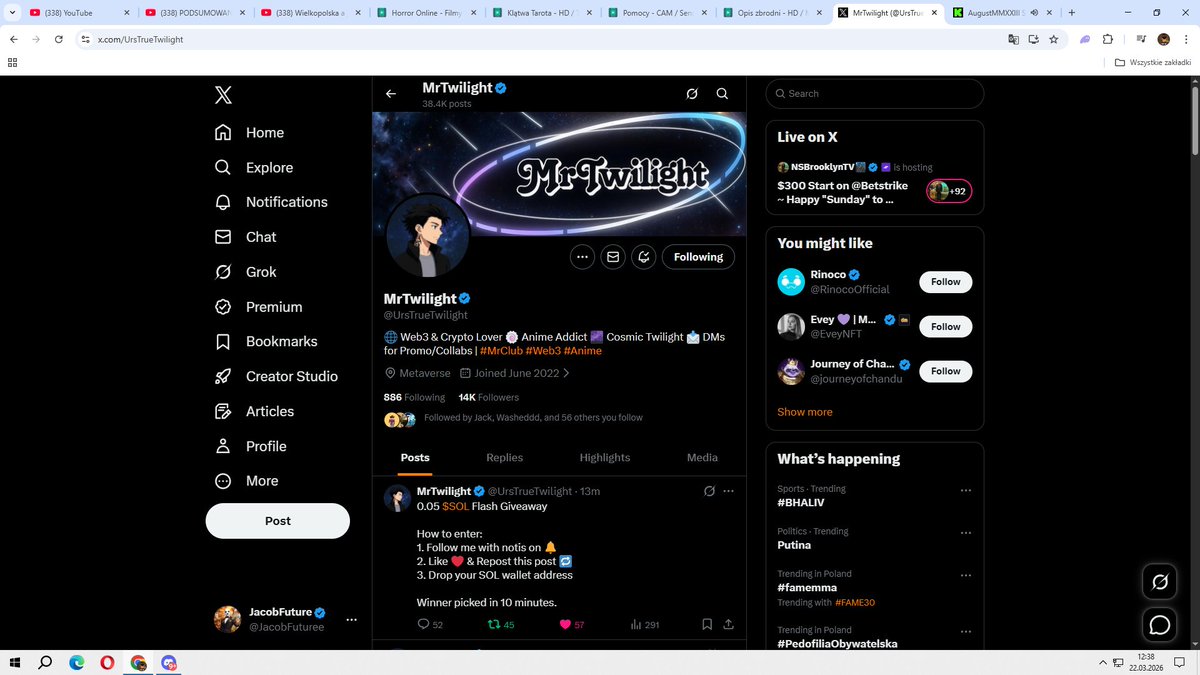The height and width of the screenshot is (675, 1200).
Task: Unfollow MrTwilight via the Following button
Action: (698, 257)
